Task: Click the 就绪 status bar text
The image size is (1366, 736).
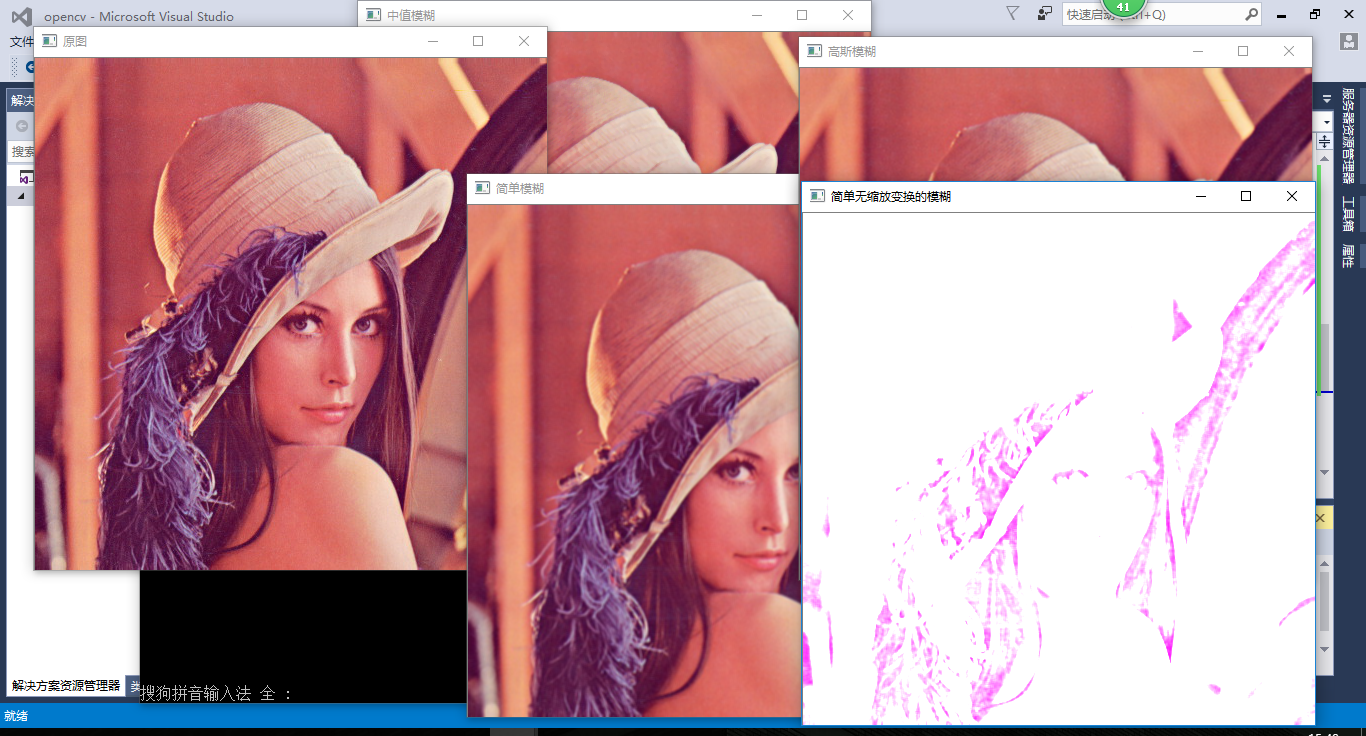Action: (x=16, y=716)
